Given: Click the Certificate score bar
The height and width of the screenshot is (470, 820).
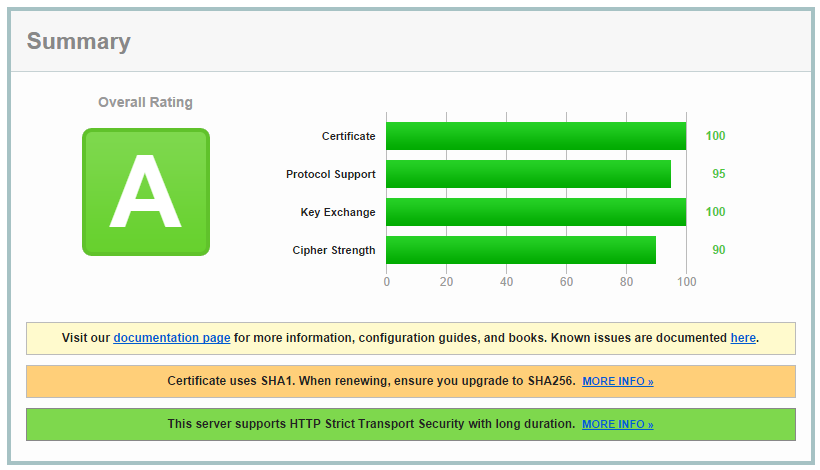Looking at the screenshot, I should tap(535, 136).
